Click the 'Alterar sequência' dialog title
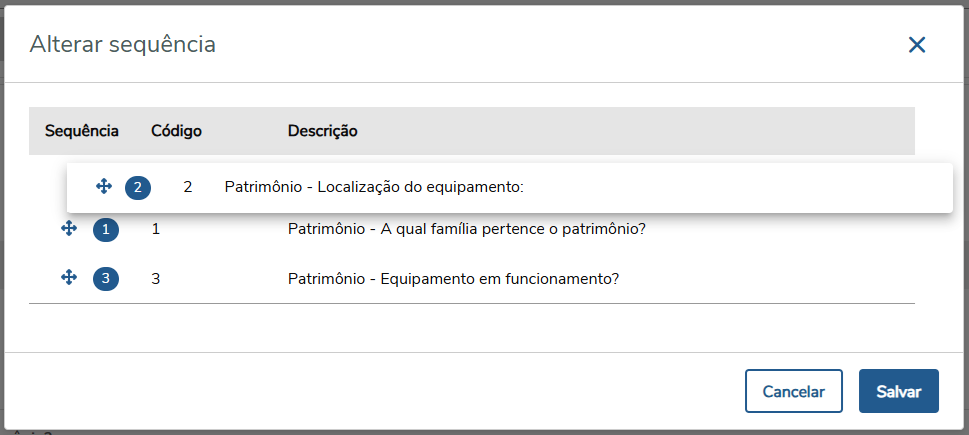The height and width of the screenshot is (435, 969). click(x=122, y=44)
